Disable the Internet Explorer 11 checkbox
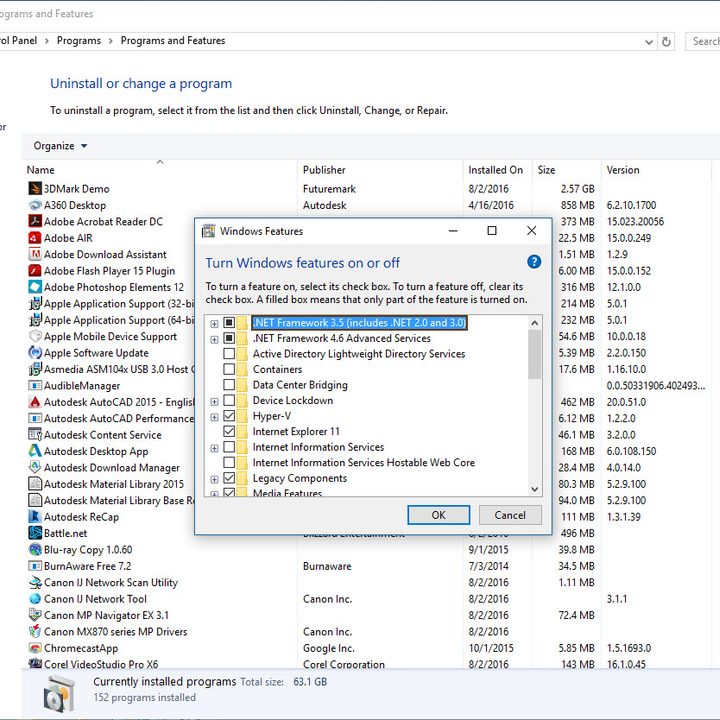This screenshot has height=720, width=720. [229, 432]
